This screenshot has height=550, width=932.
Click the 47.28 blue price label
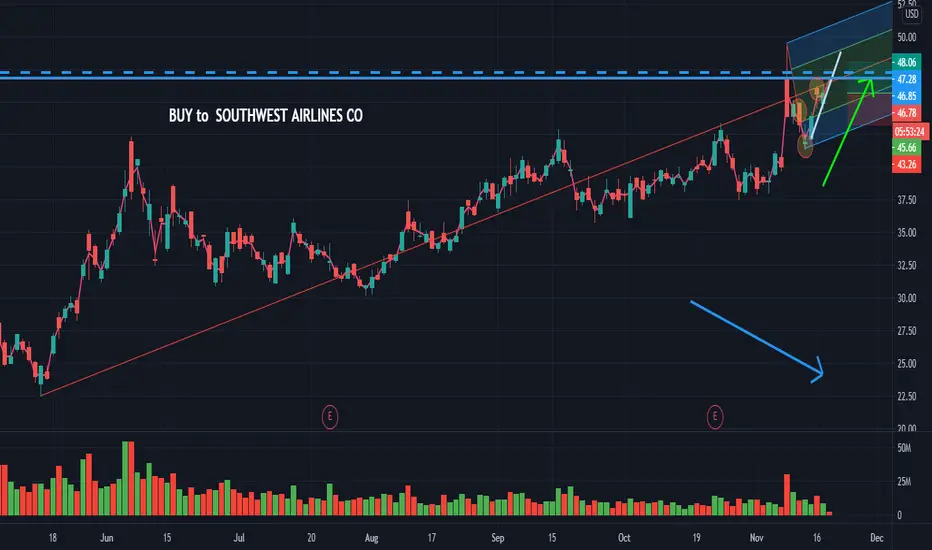pyautogui.click(x=906, y=79)
